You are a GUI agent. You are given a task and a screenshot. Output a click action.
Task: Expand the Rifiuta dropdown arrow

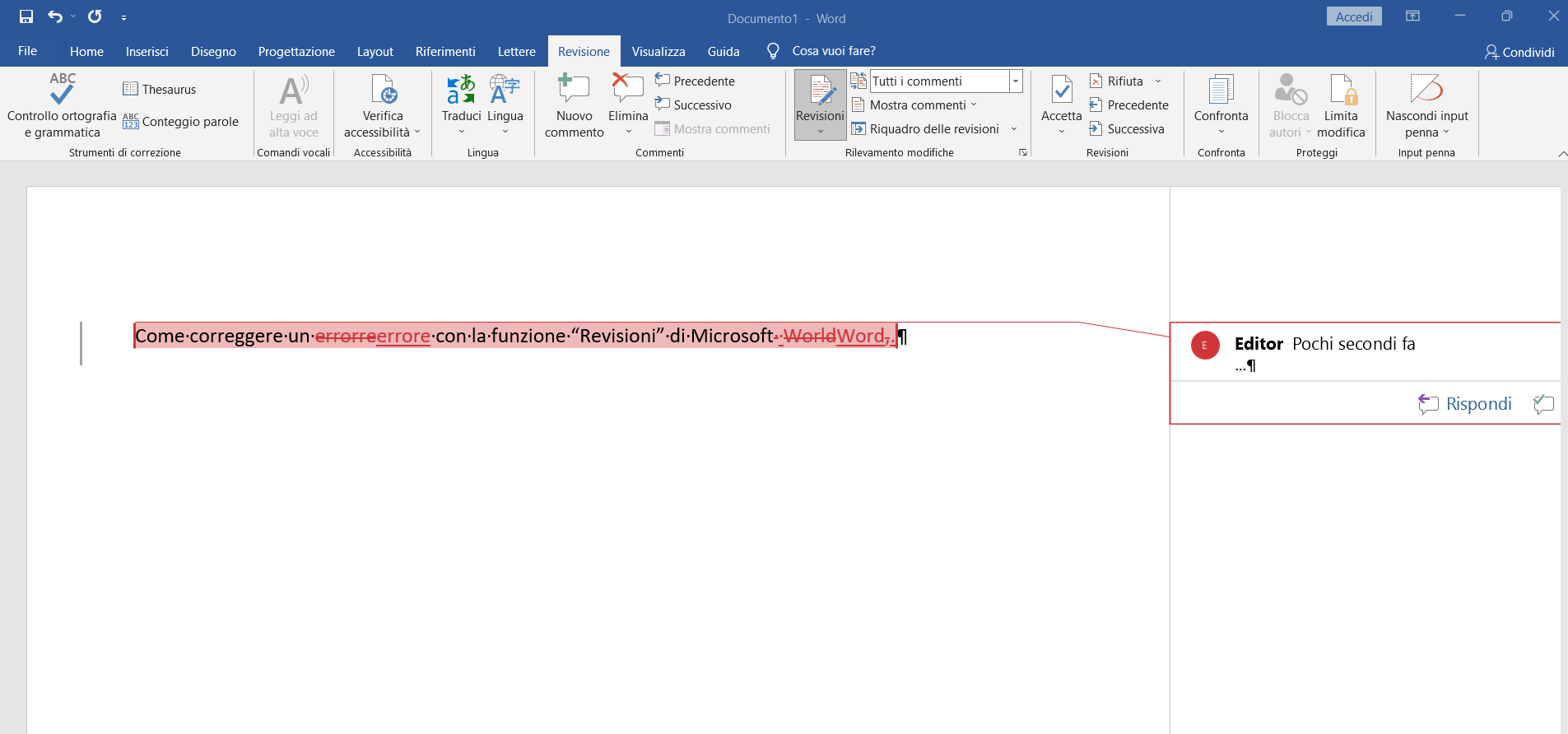click(x=1158, y=81)
